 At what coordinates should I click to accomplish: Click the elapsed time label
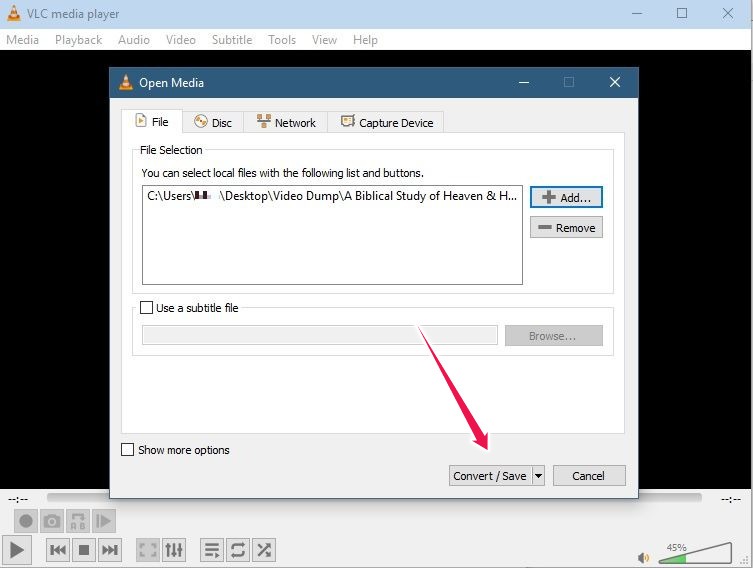(18, 499)
